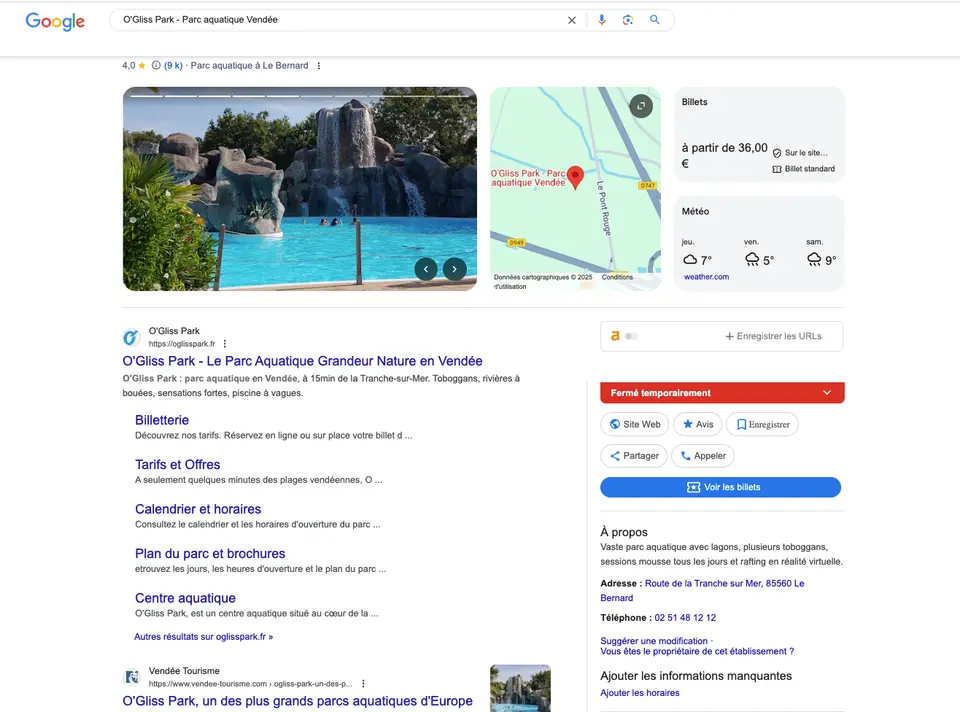Open Billetterie sitelink
960x712 pixels.
click(x=162, y=420)
